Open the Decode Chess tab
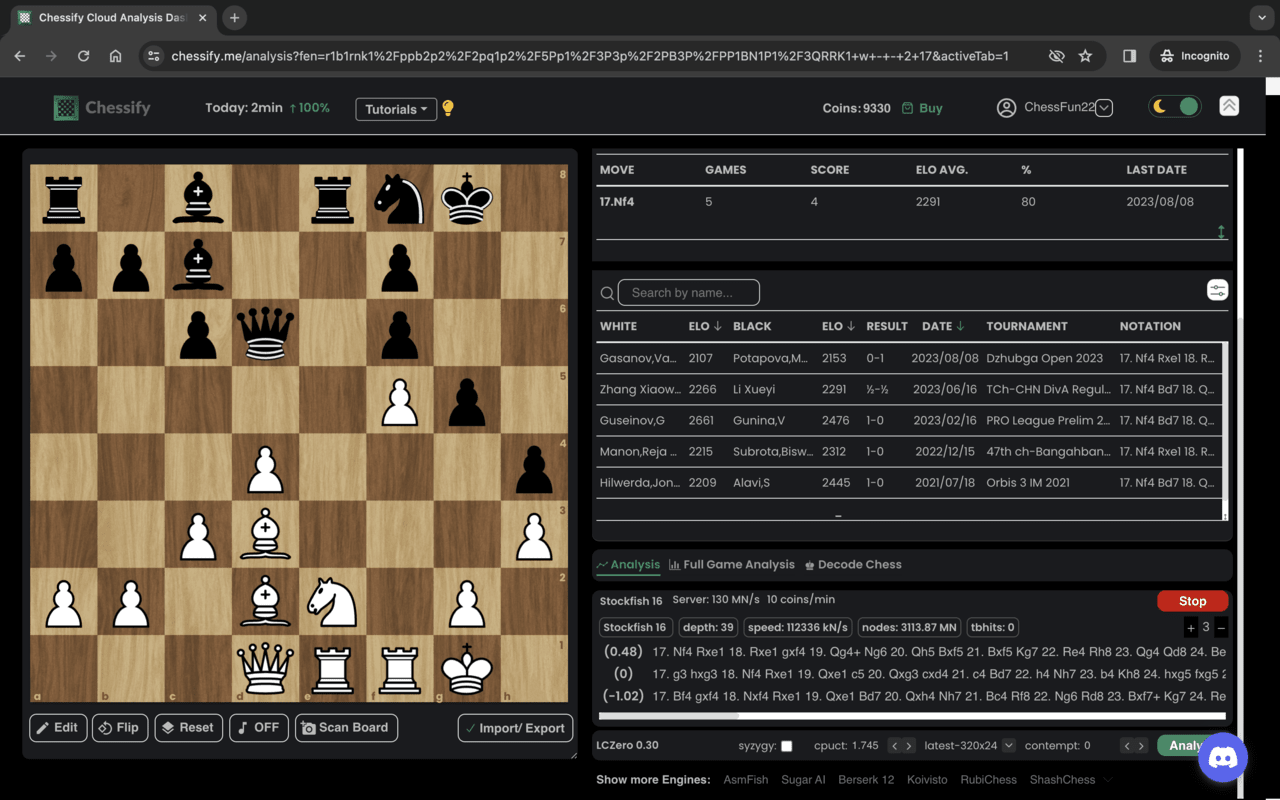This screenshot has width=1280, height=800. pos(853,565)
